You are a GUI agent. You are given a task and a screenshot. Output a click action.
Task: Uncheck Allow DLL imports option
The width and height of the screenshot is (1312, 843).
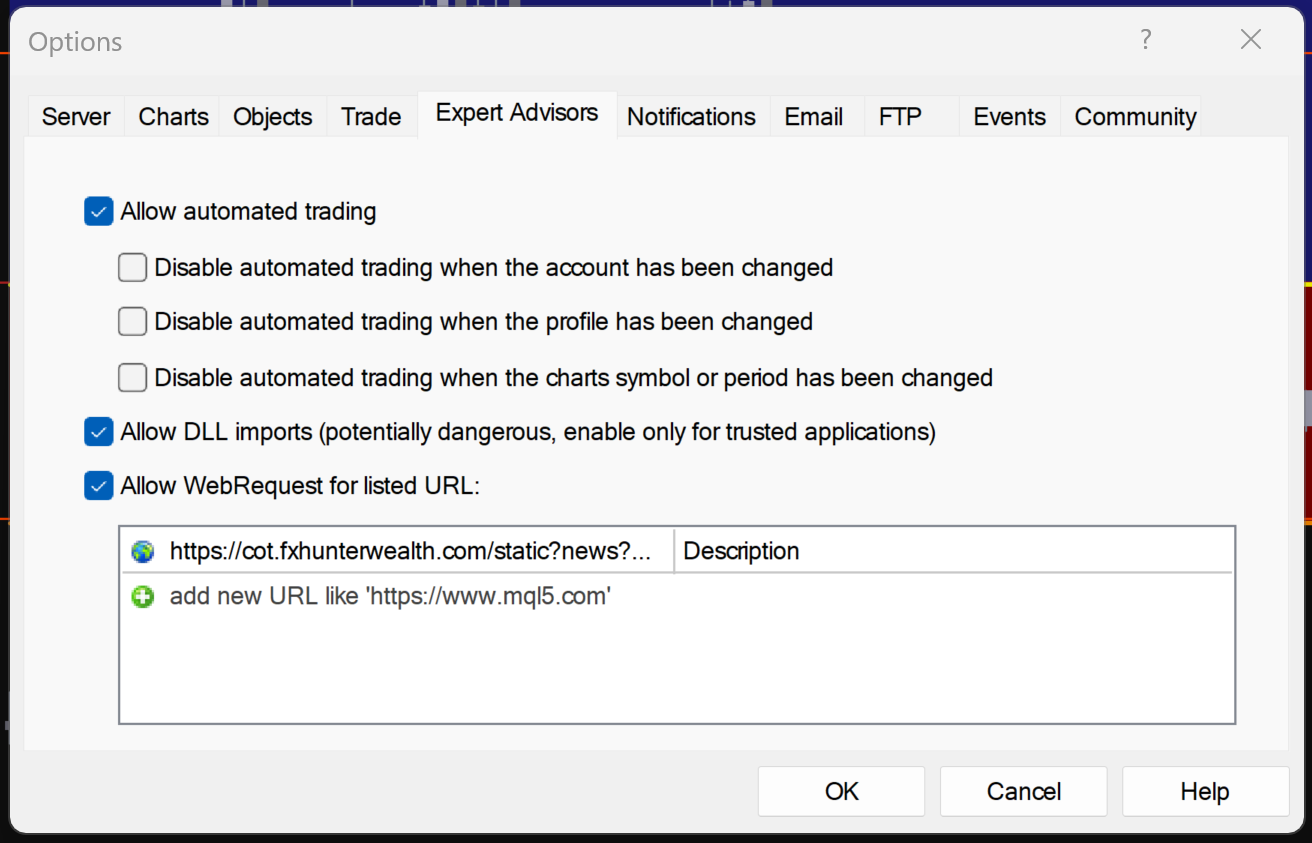[99, 432]
